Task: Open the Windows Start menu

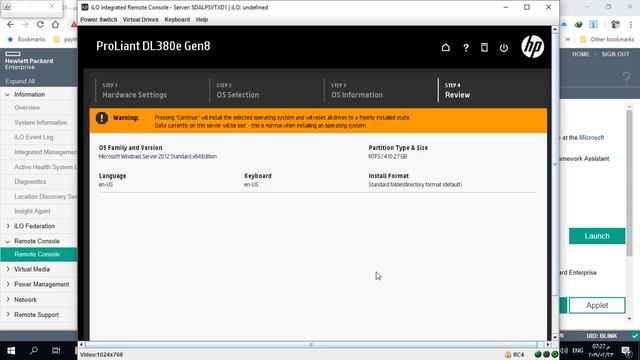Action: pyautogui.click(x=11, y=350)
